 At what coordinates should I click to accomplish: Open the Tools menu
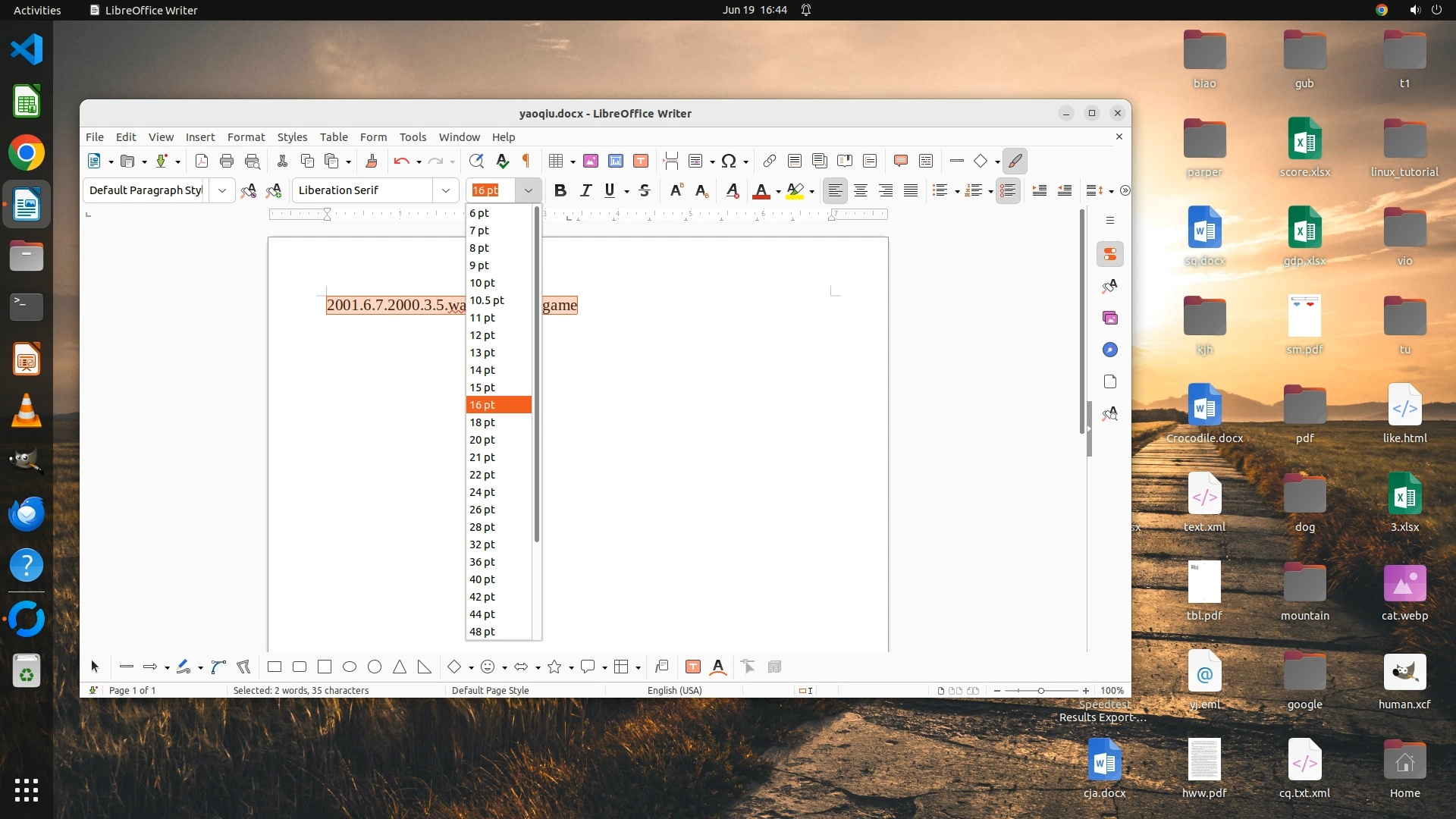pyautogui.click(x=413, y=137)
